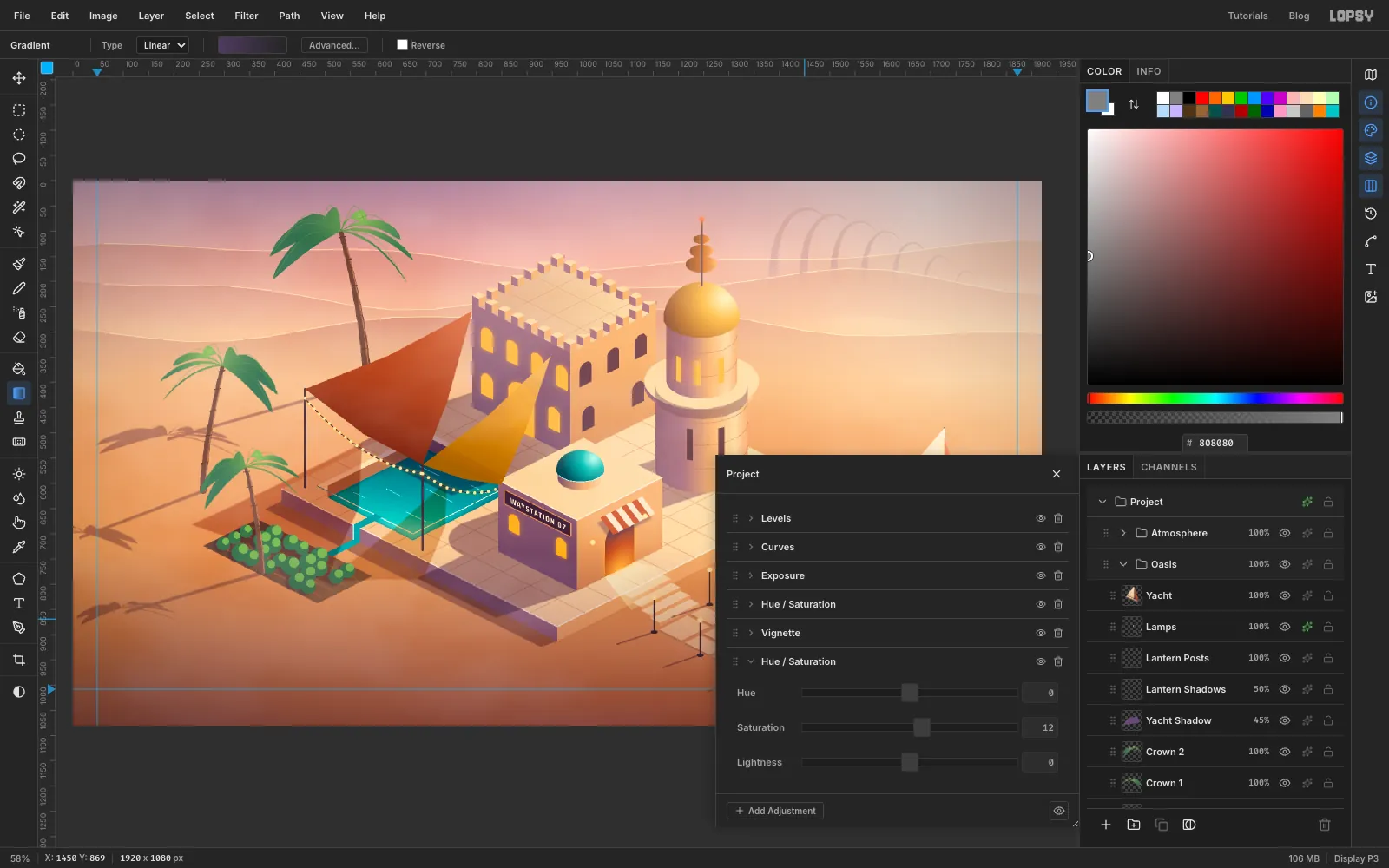Collapse the Project root folder

coord(1103,502)
